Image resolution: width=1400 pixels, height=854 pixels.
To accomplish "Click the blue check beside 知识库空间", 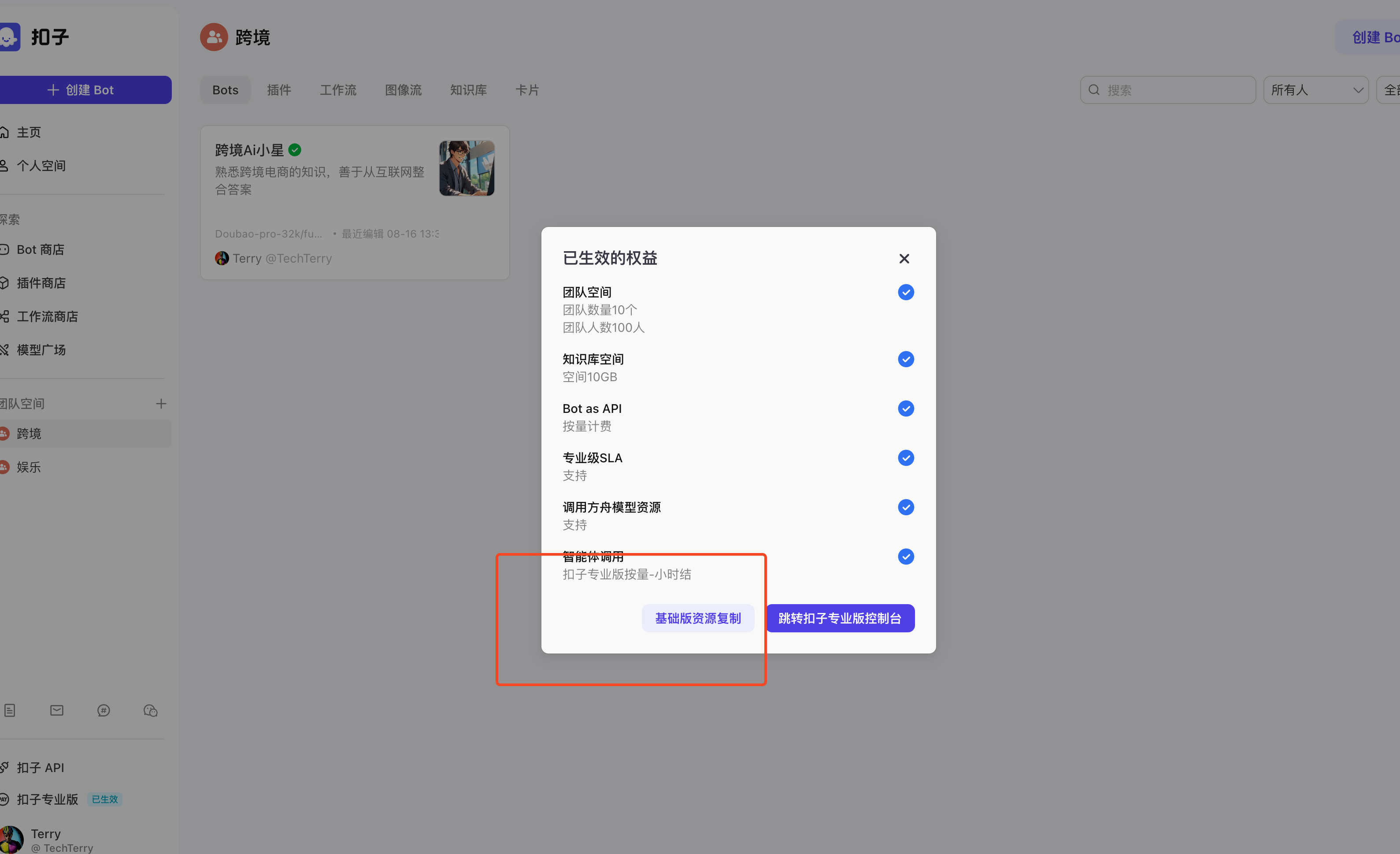I will coord(906,359).
